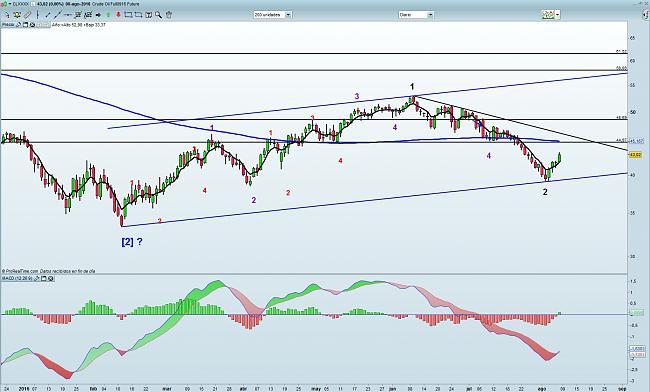650x392 pixels.
Task: Select the eraser tool in drawing toolbar
Action: pos(27,15)
